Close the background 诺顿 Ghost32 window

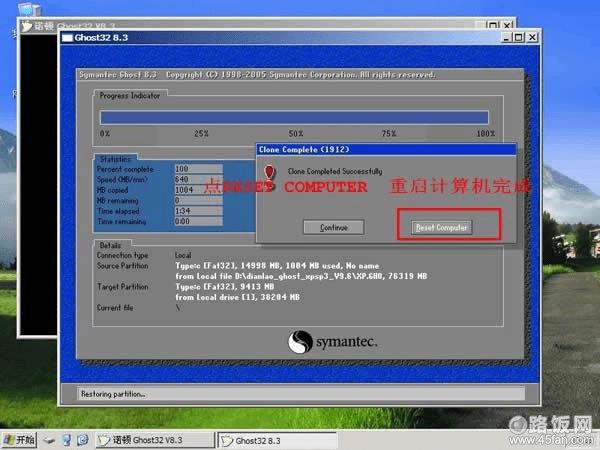point(507,25)
